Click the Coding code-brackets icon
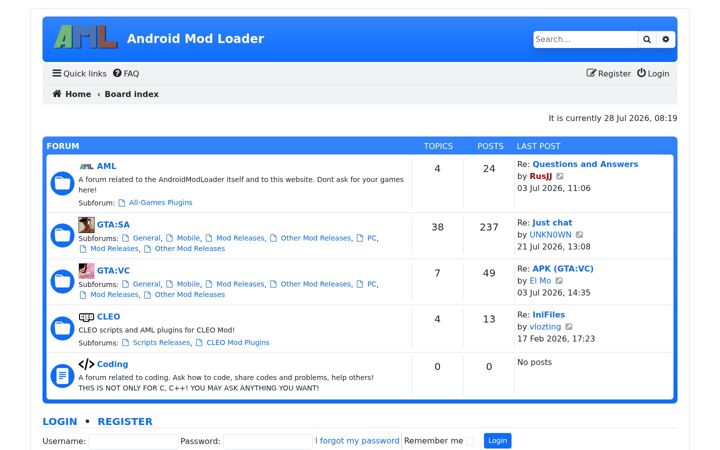This screenshot has height=450, width=720. 86,364
